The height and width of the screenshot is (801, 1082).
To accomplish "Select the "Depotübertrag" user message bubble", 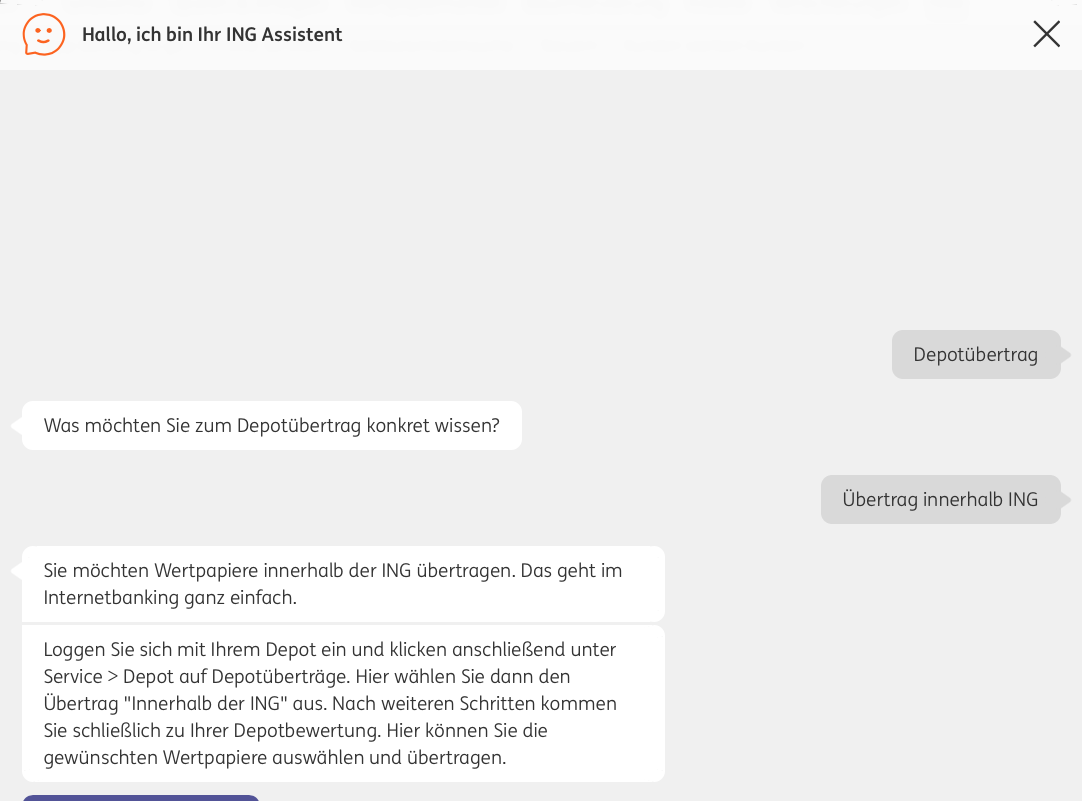I will pyautogui.click(x=976, y=355).
